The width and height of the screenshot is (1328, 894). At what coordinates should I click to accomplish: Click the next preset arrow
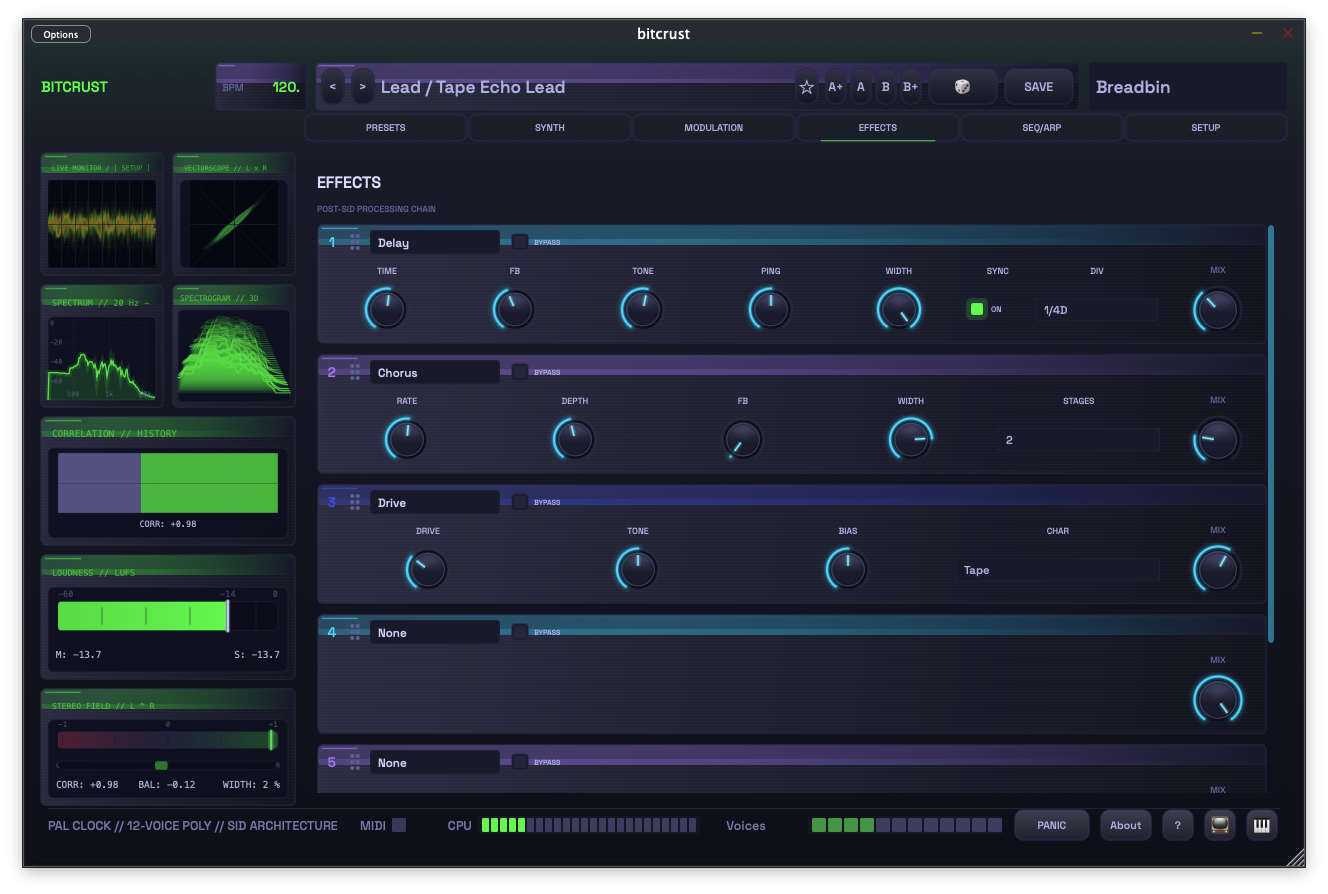tap(362, 87)
